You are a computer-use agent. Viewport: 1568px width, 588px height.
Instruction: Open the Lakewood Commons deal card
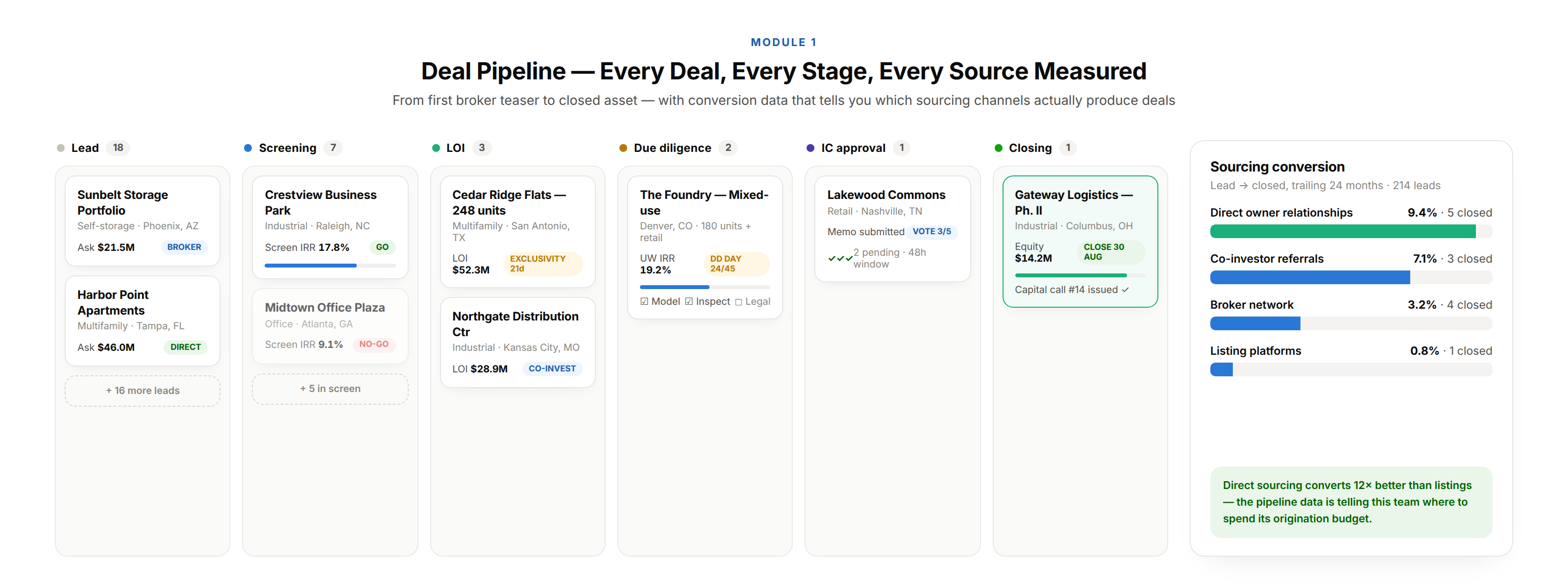[892, 229]
